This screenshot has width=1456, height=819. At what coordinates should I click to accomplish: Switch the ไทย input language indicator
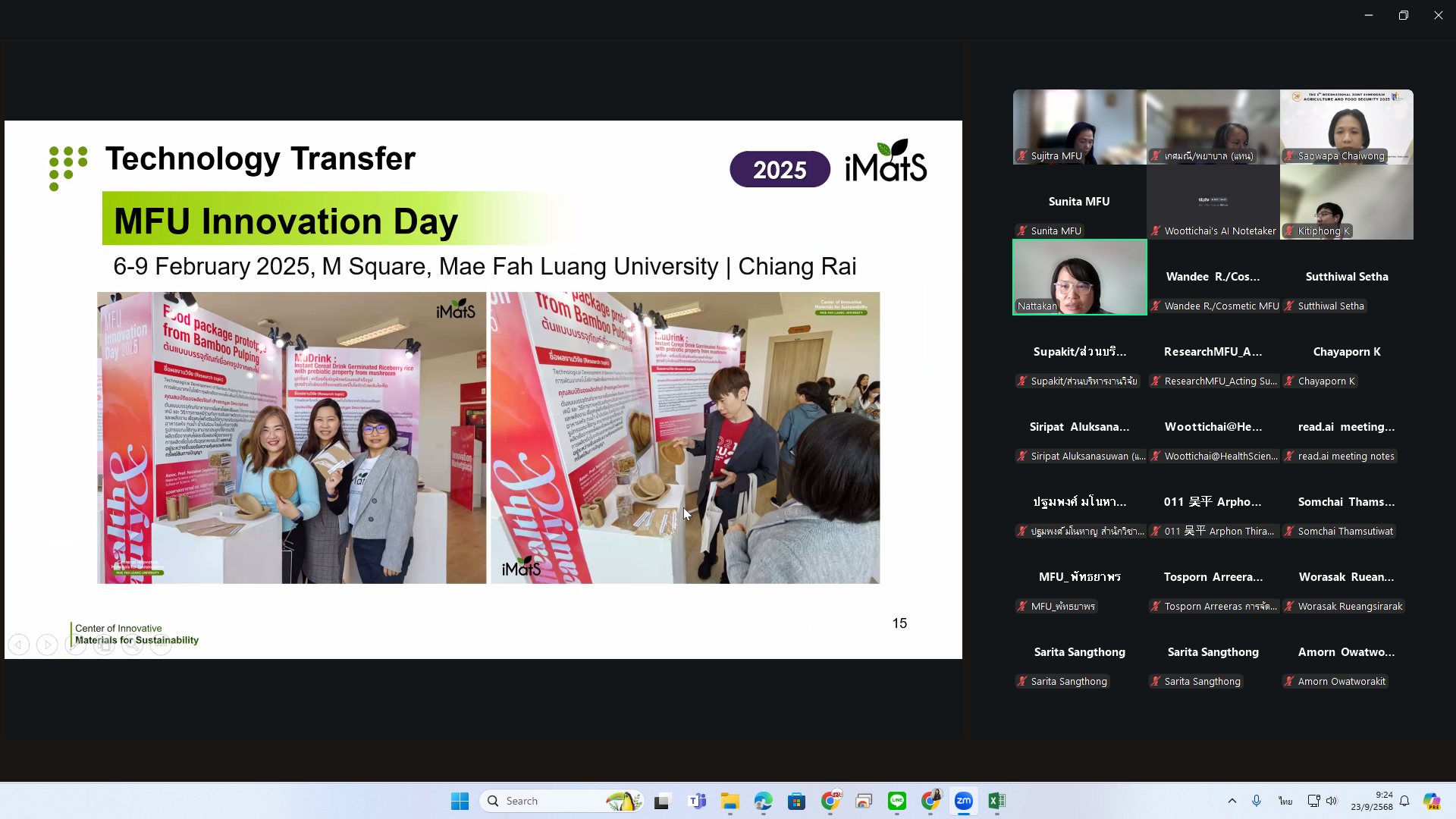click(1285, 801)
